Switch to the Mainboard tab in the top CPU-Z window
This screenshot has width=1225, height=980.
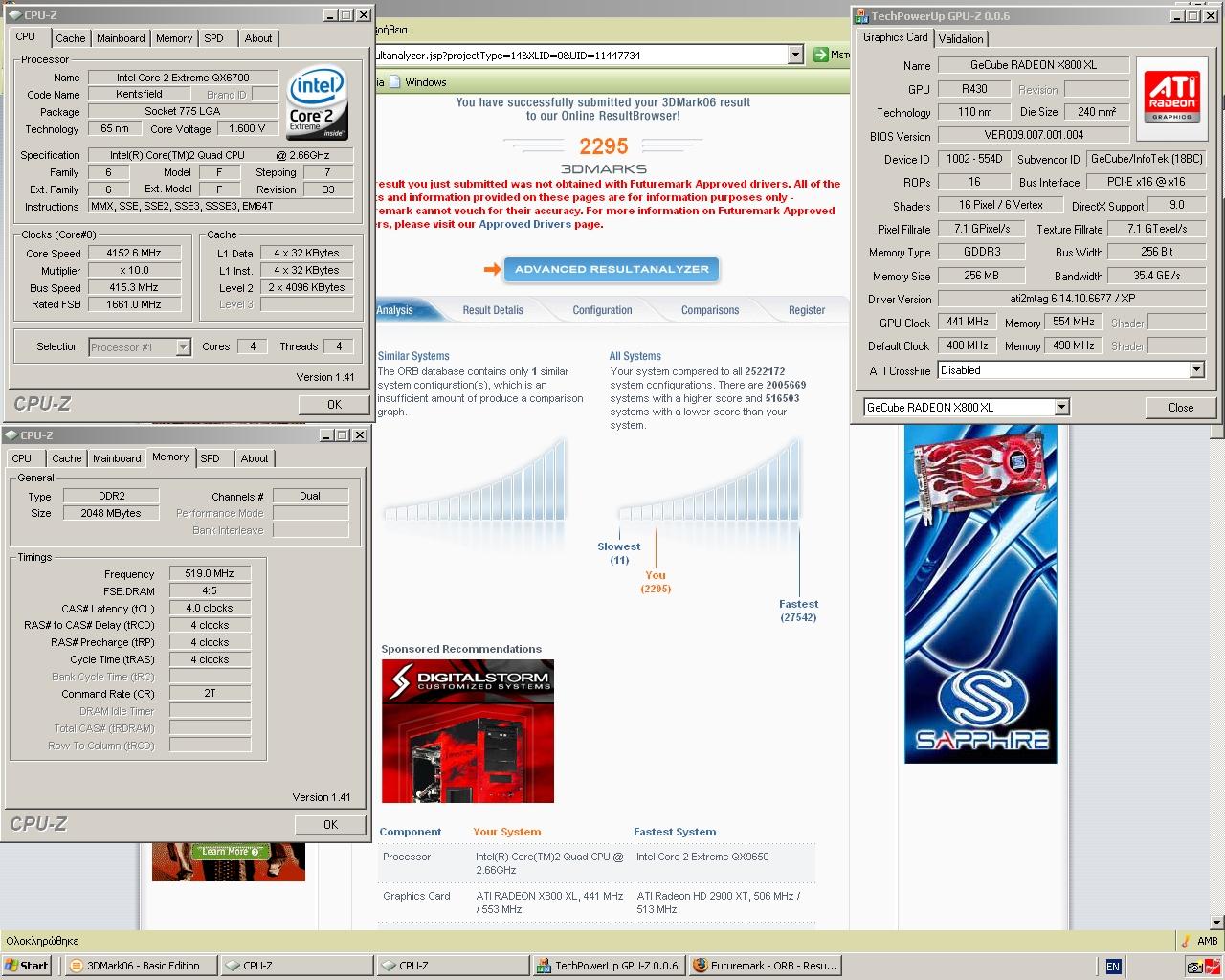121,38
